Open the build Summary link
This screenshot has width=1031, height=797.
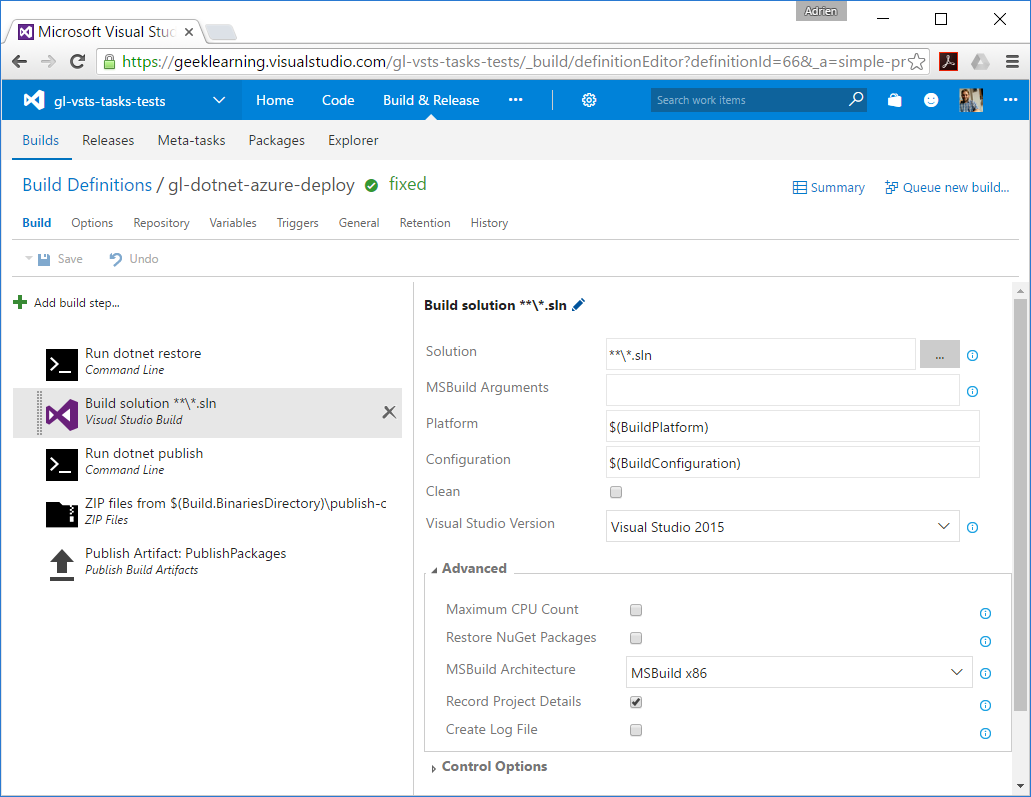coord(828,187)
